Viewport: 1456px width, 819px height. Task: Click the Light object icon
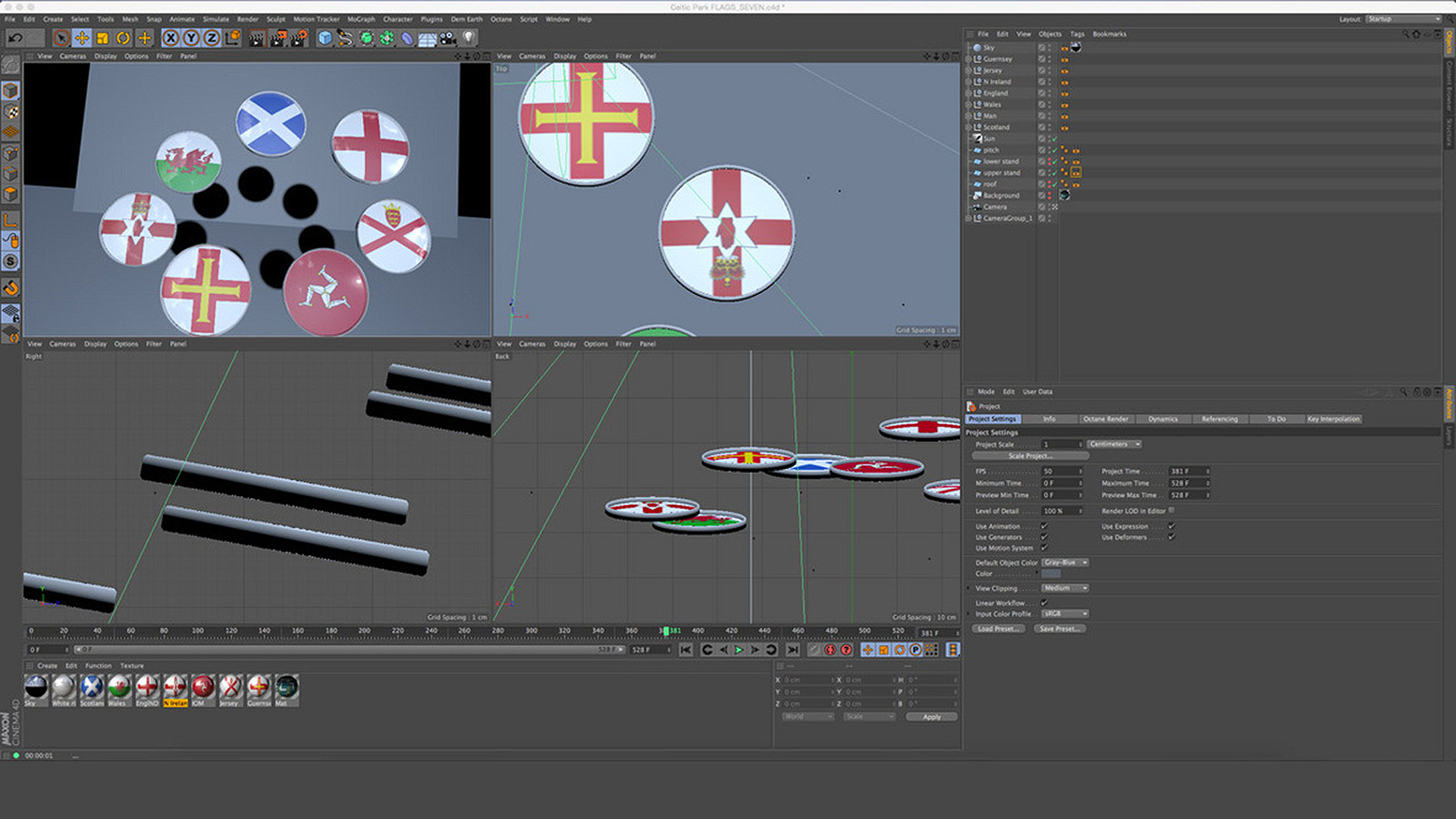(469, 37)
